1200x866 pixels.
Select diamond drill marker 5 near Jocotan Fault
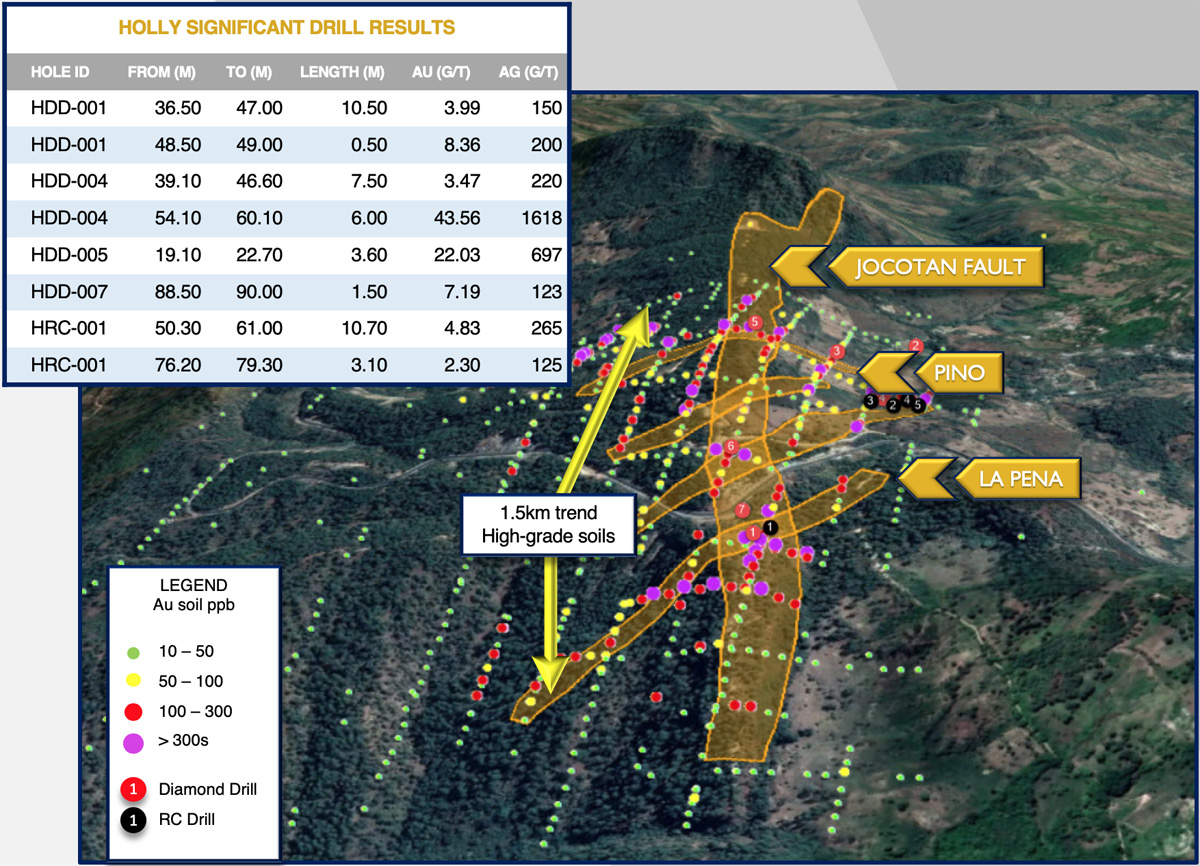click(x=754, y=321)
